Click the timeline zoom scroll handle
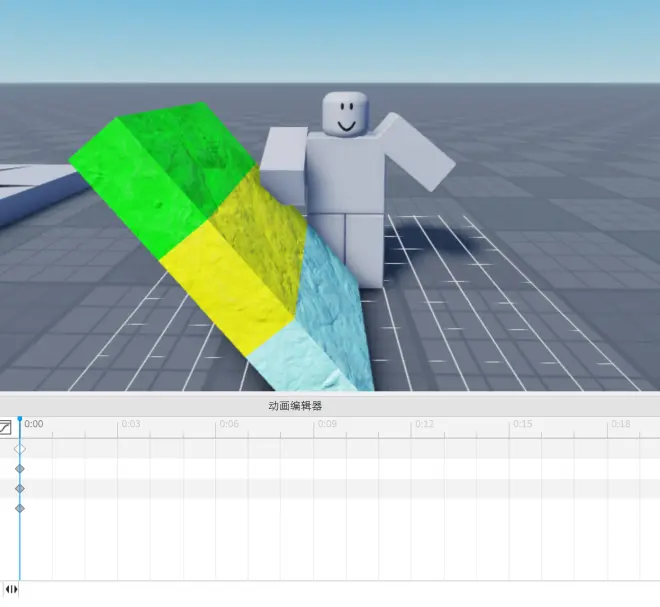The image size is (660, 607). pyautogui.click(x=11, y=589)
